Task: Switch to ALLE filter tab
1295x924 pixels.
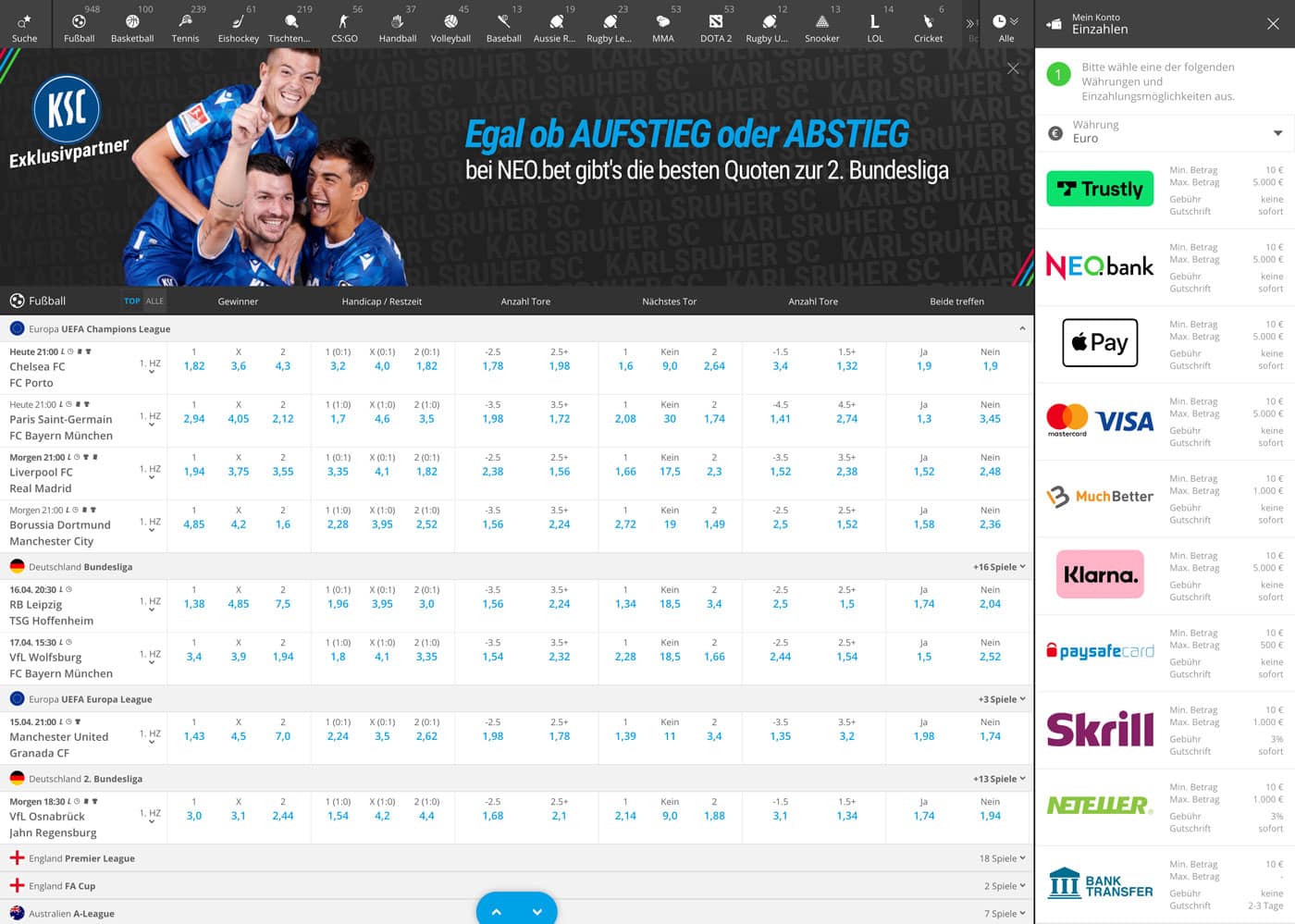Action: pos(154,301)
